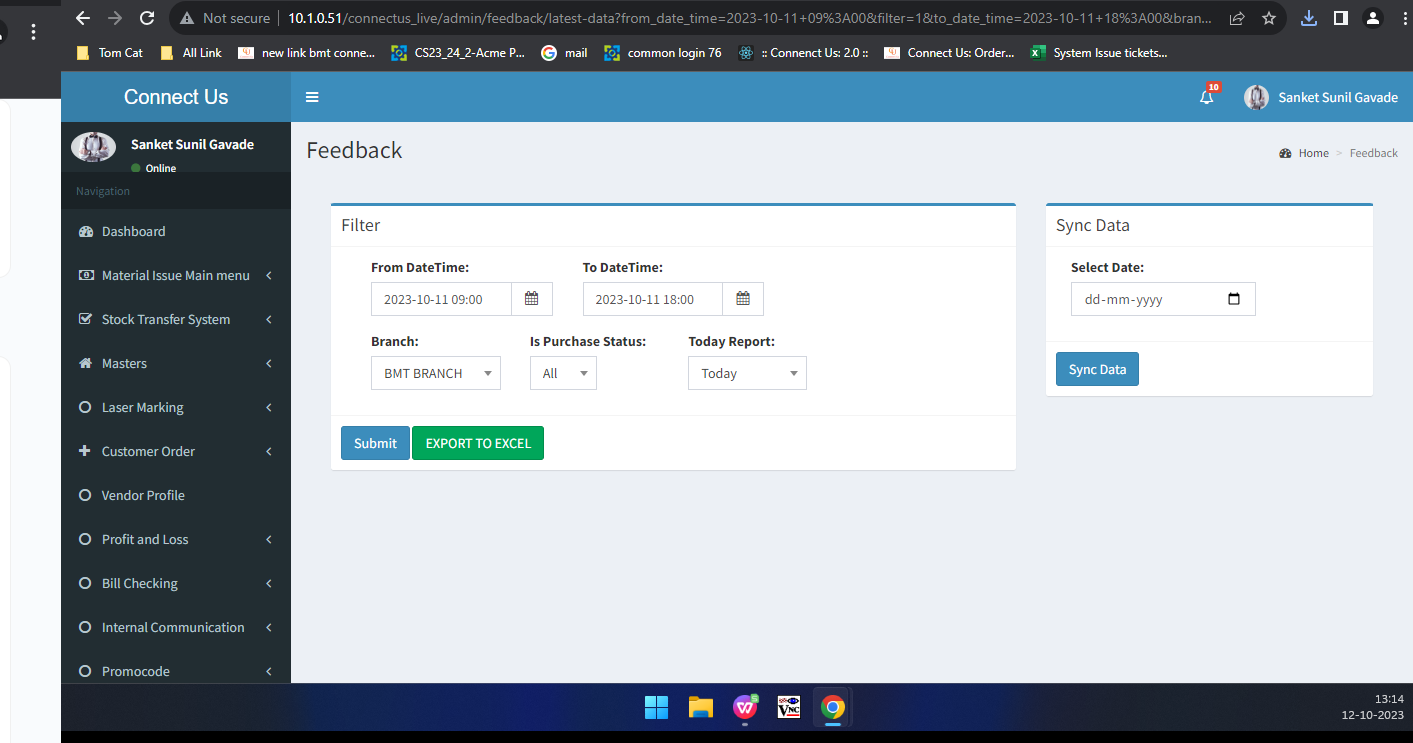Reload the page in Chrome

[147, 18]
